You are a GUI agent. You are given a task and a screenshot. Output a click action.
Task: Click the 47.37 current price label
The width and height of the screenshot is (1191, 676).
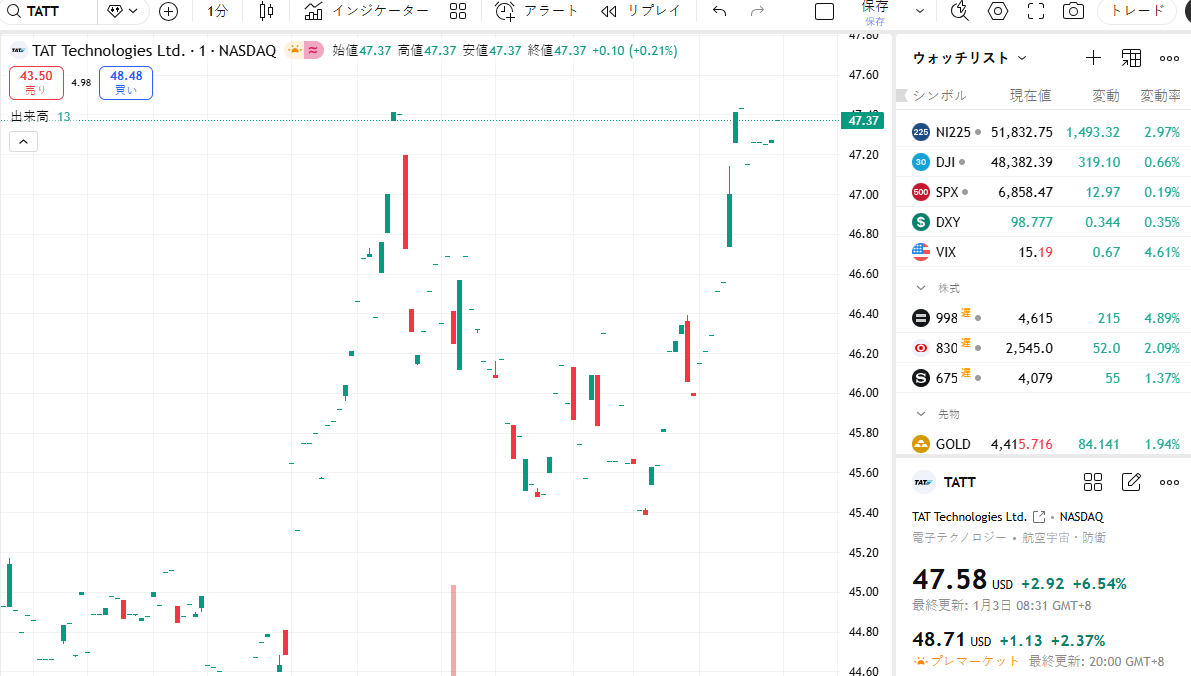[864, 121]
